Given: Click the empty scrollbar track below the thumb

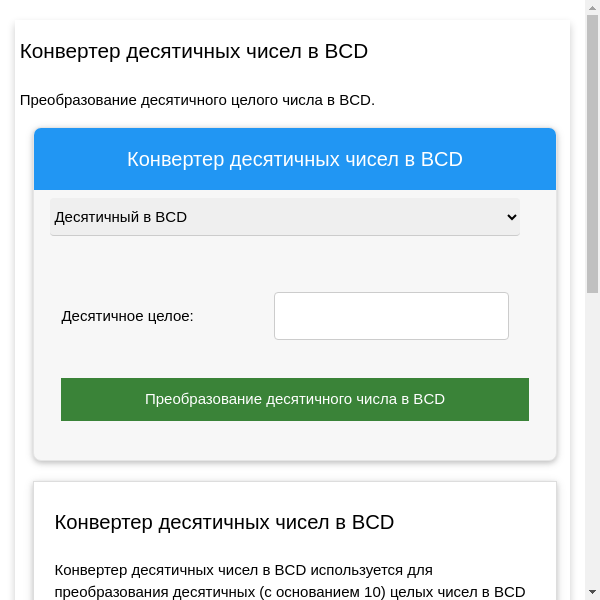Looking at the screenshot, I should pyautogui.click(x=592, y=440).
